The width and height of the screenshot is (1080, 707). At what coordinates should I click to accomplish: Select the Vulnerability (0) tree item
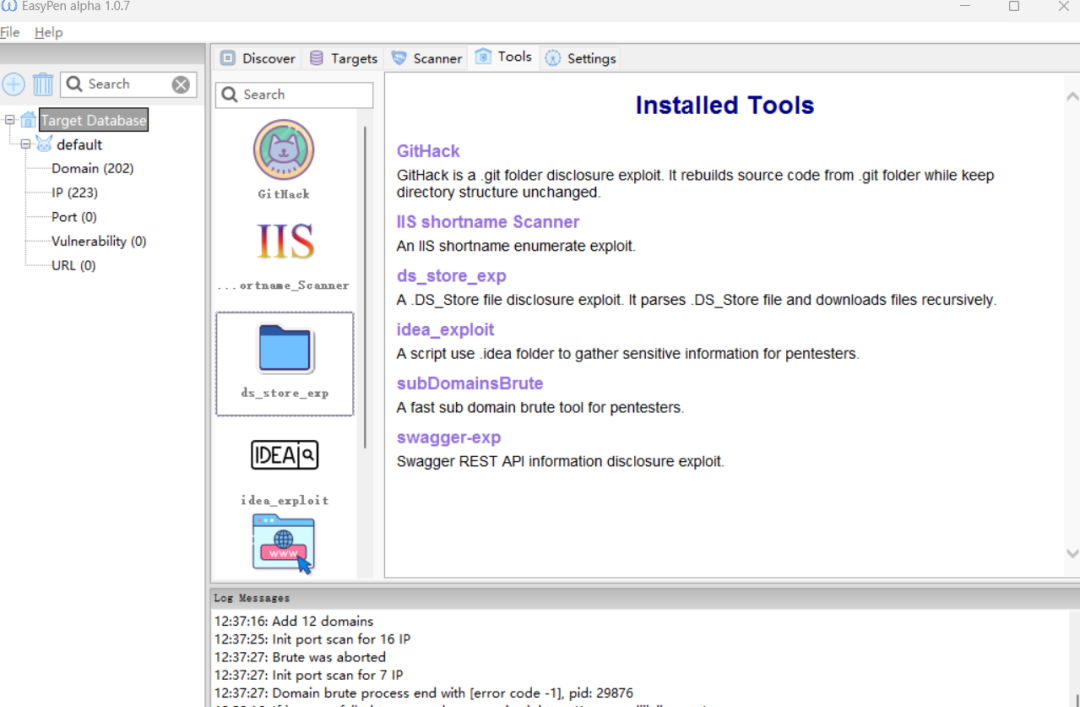98,241
